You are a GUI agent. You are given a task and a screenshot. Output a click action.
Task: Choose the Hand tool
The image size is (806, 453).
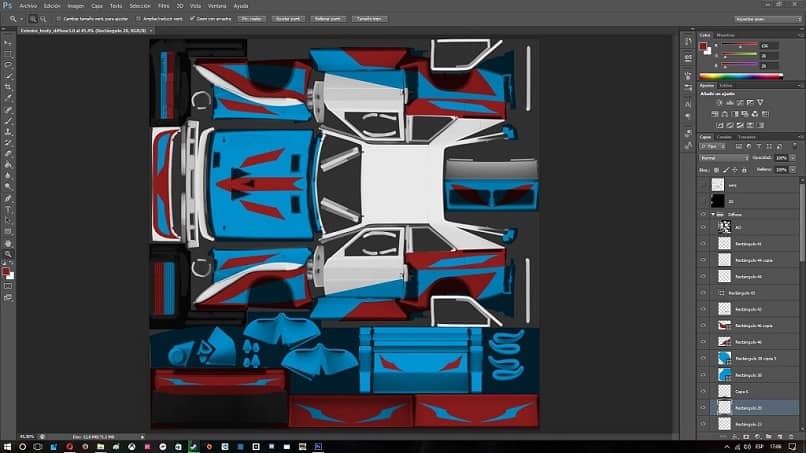coord(8,242)
